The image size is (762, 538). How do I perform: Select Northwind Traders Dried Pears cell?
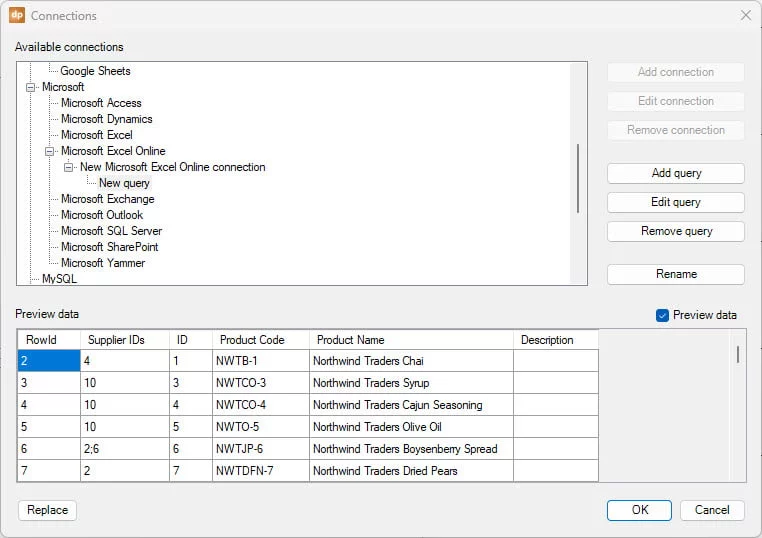(411, 470)
